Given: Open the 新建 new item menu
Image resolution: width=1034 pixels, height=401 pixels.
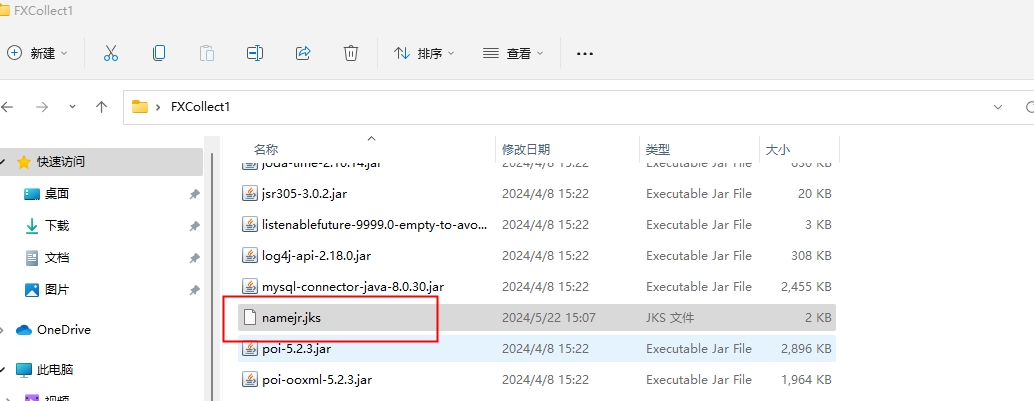Looking at the screenshot, I should pos(37,53).
